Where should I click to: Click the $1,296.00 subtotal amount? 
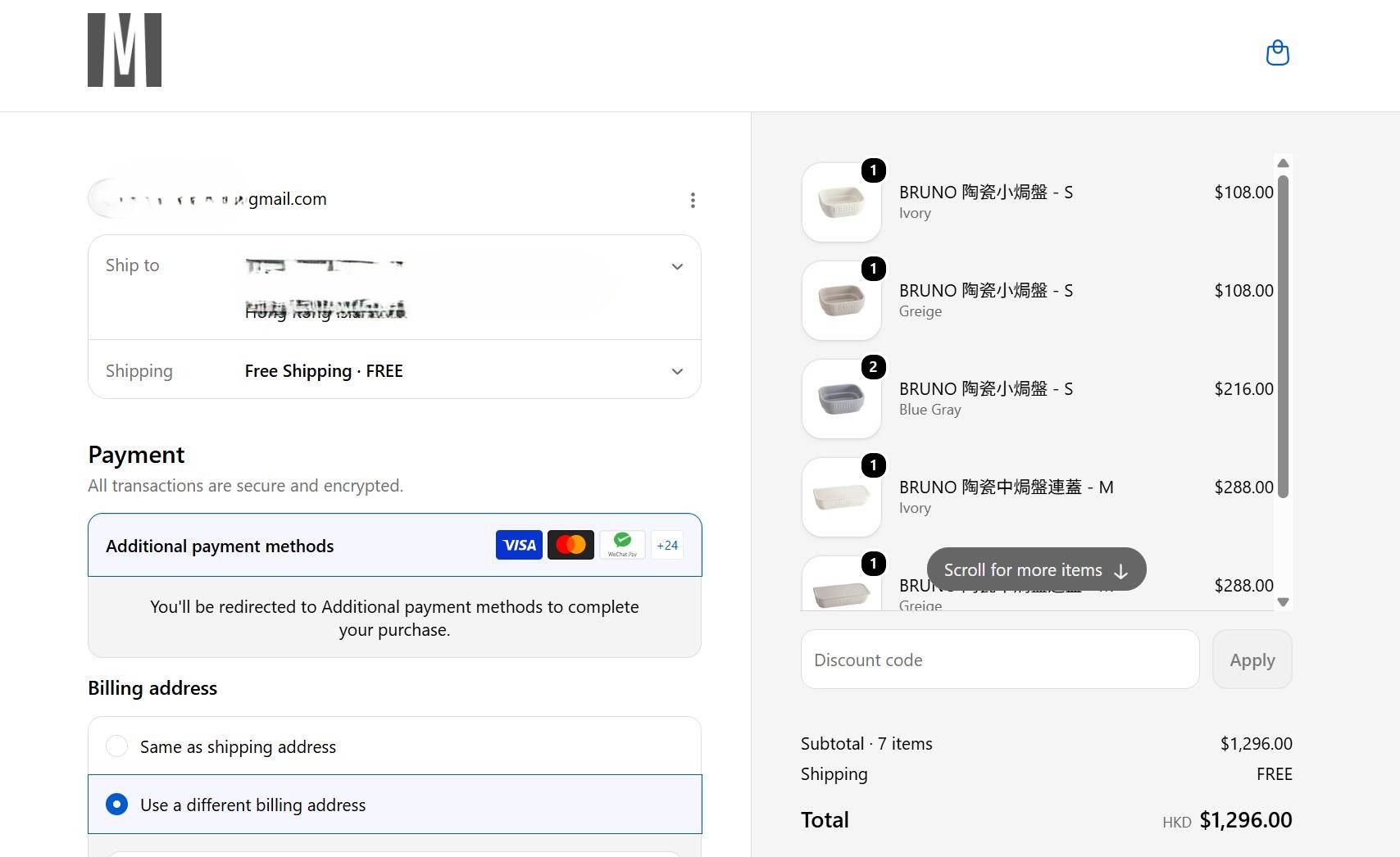click(1256, 744)
